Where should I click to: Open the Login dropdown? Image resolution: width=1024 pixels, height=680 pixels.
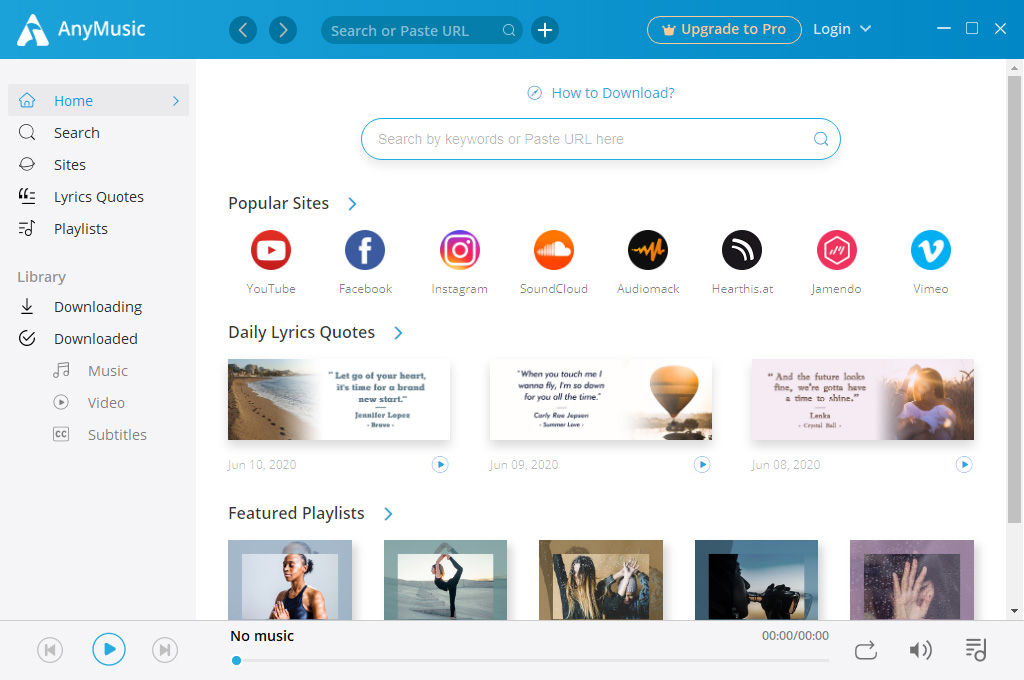pos(842,29)
